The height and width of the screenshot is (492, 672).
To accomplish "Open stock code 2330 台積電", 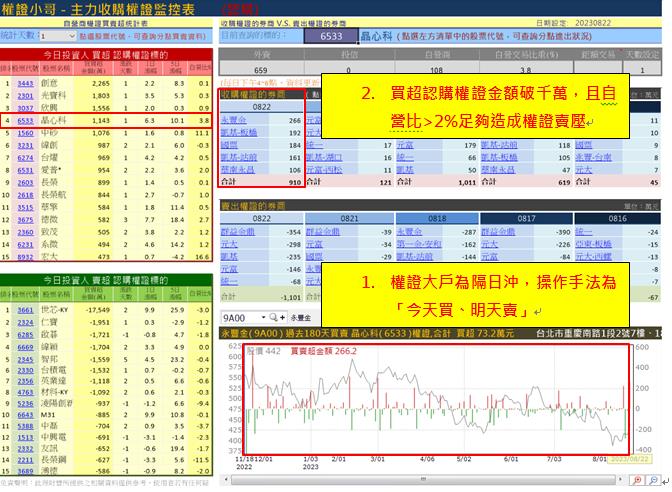I will point(25,370).
